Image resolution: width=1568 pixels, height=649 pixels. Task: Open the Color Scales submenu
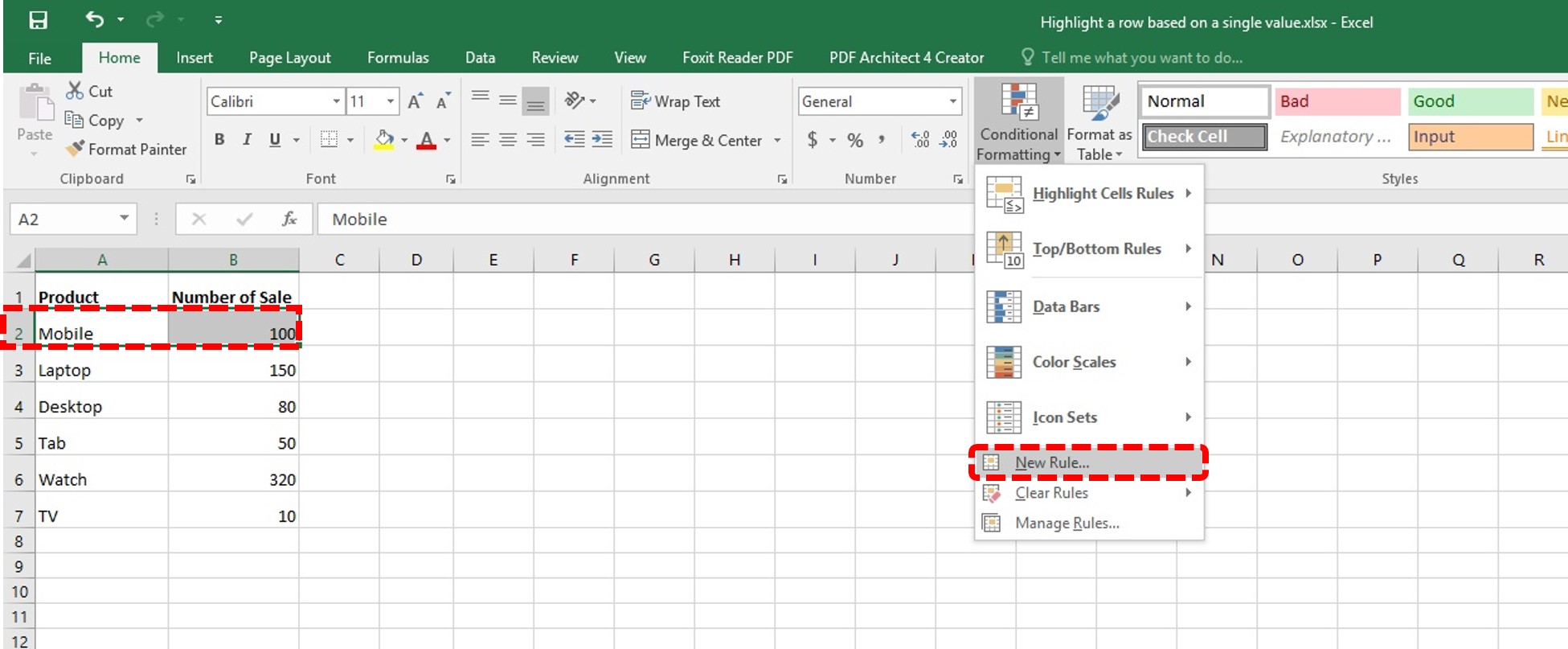[1089, 362]
